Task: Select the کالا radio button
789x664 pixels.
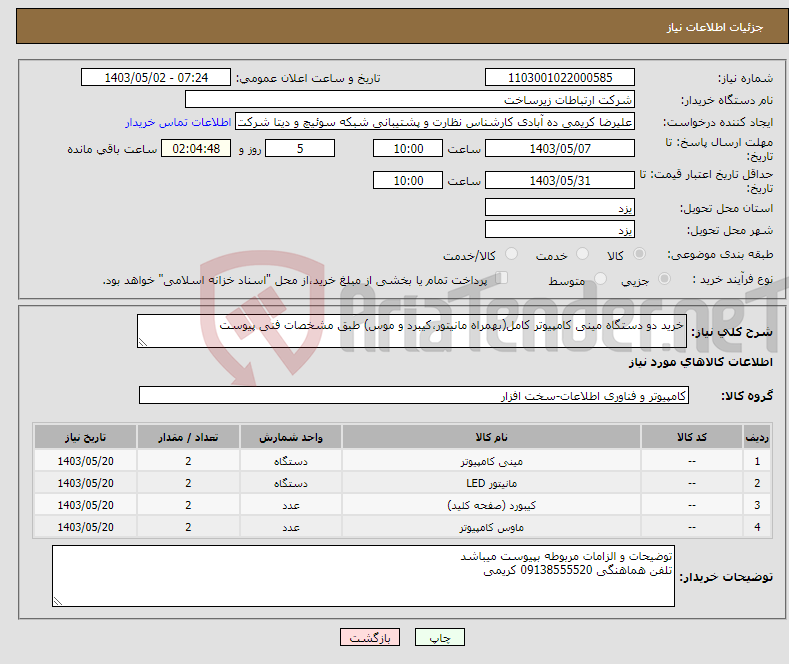Action: click(639, 254)
